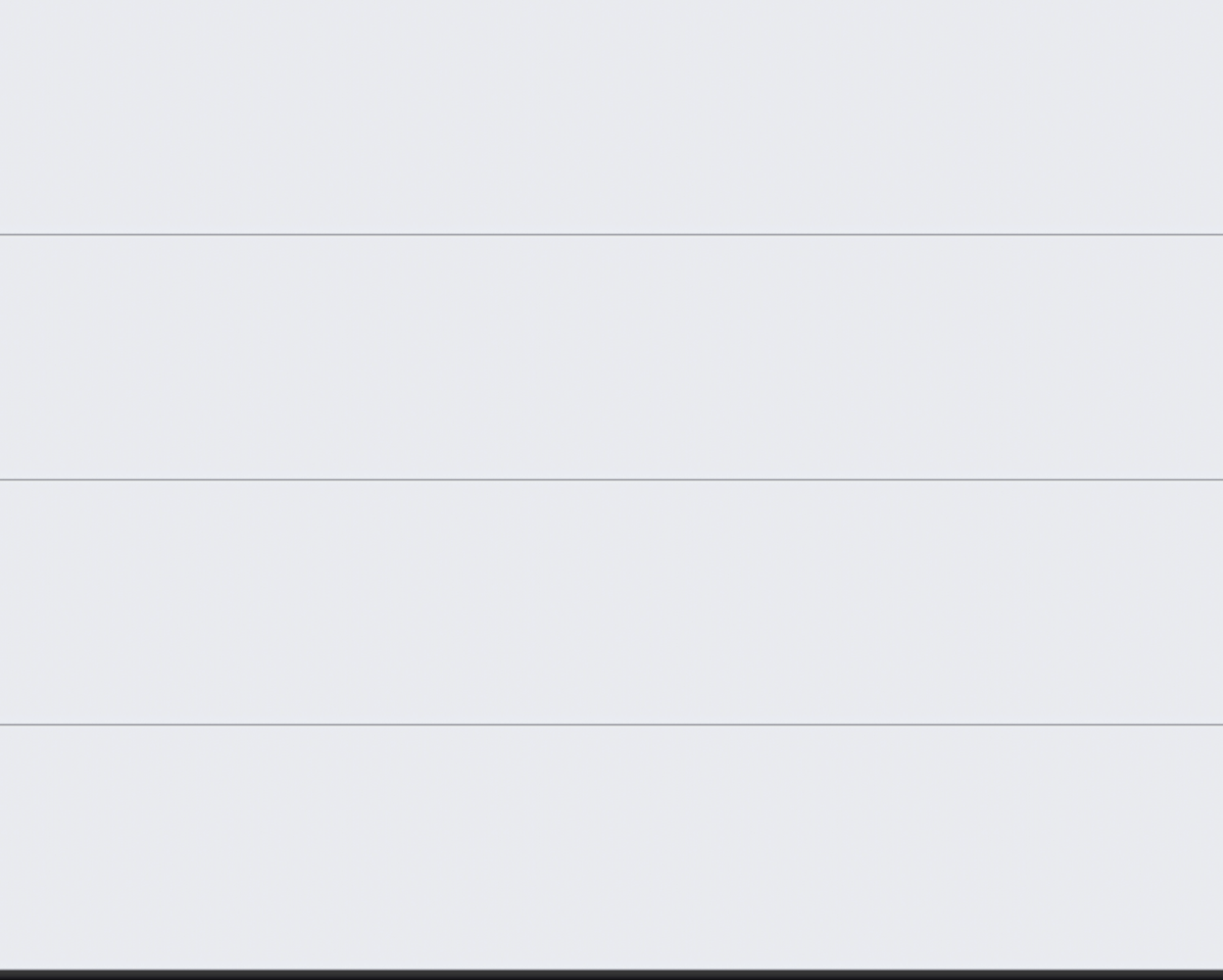
Task: Select the third empty list row
Action: [x=611, y=602]
